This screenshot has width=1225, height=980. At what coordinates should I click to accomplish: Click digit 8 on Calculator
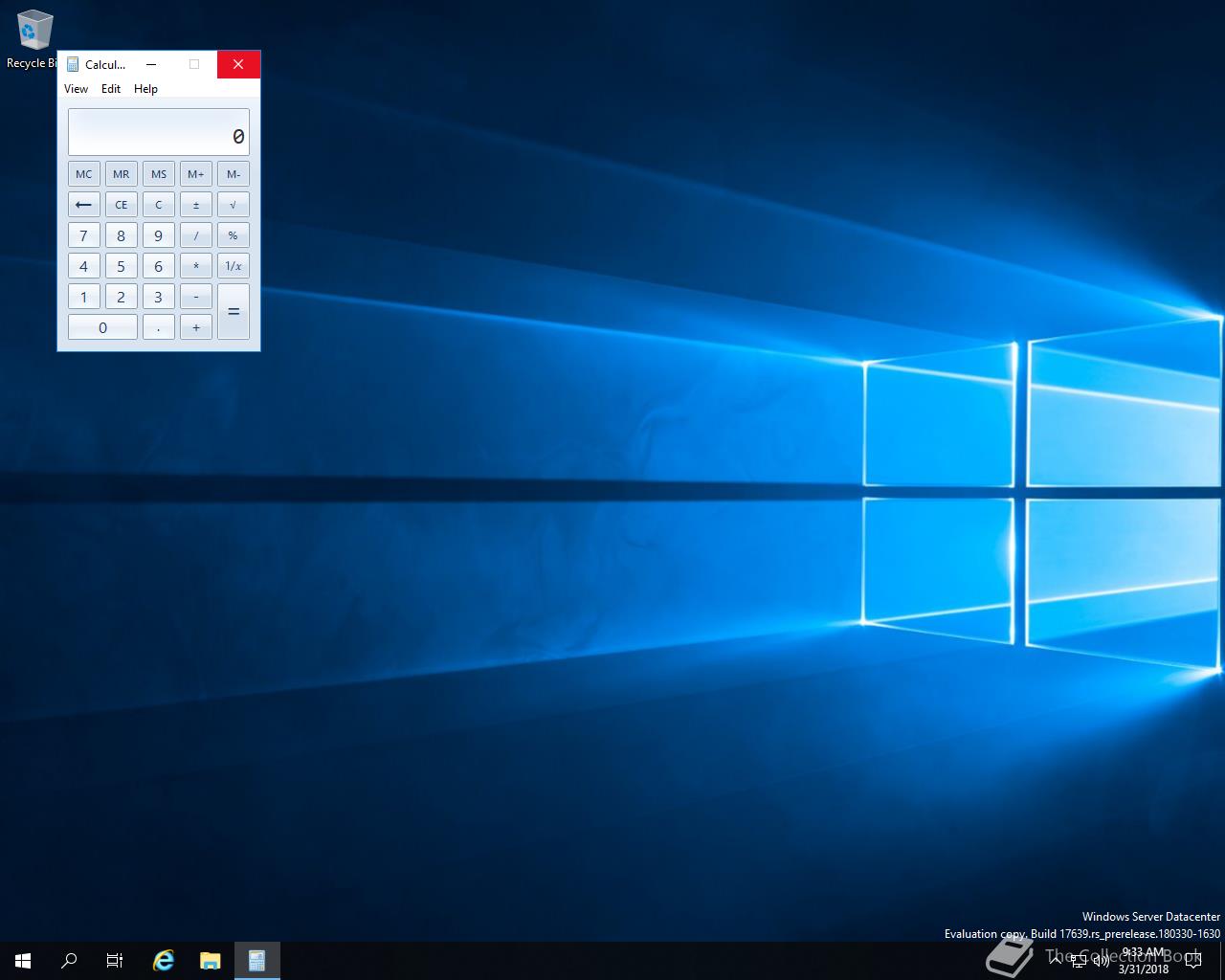121,235
